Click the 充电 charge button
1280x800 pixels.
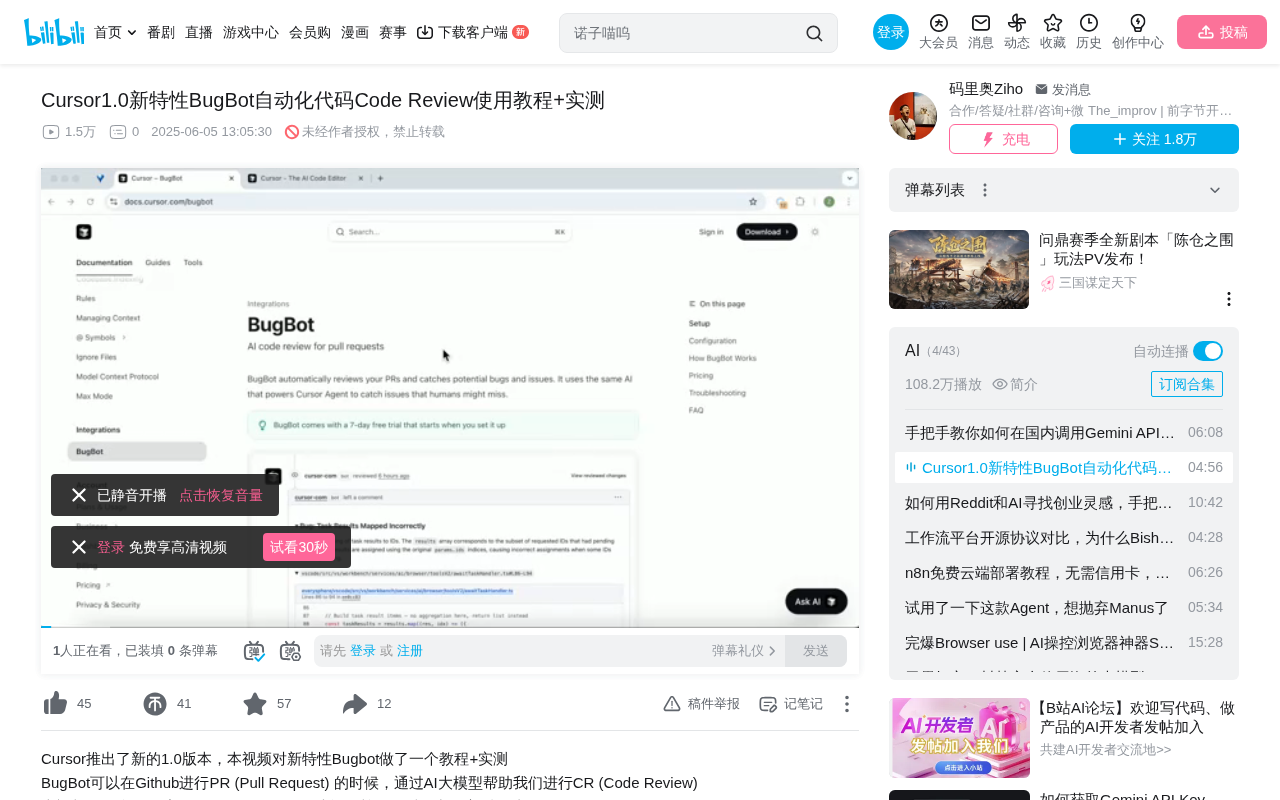coord(1003,139)
